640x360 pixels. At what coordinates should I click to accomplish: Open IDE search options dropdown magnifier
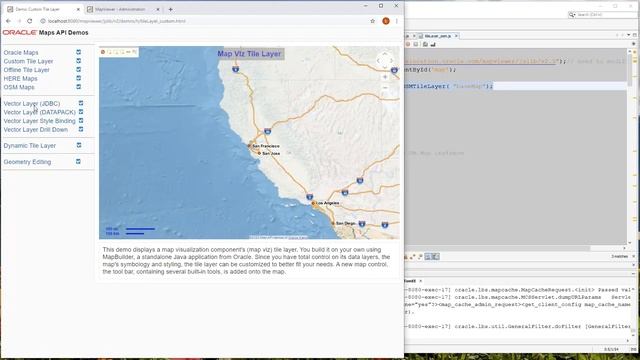pyautogui.click(x=572, y=15)
